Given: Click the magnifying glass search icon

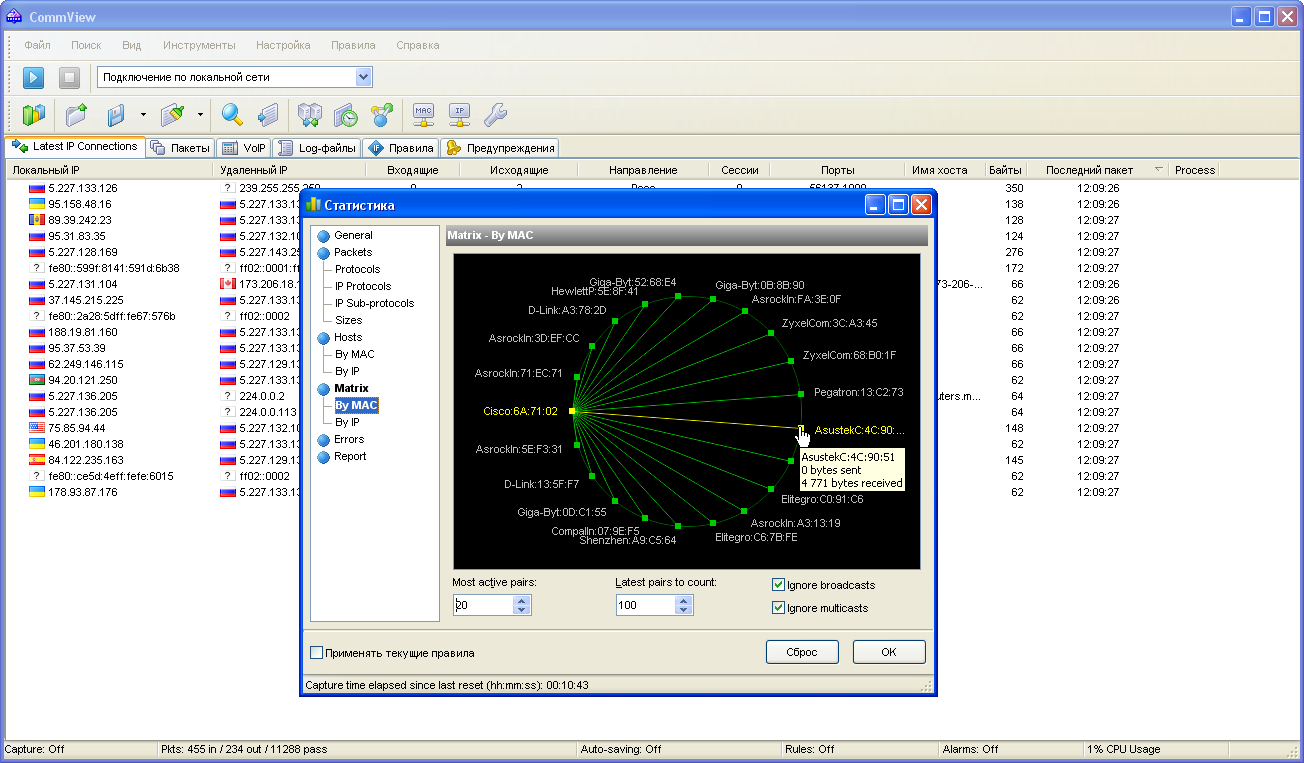Looking at the screenshot, I should [233, 115].
